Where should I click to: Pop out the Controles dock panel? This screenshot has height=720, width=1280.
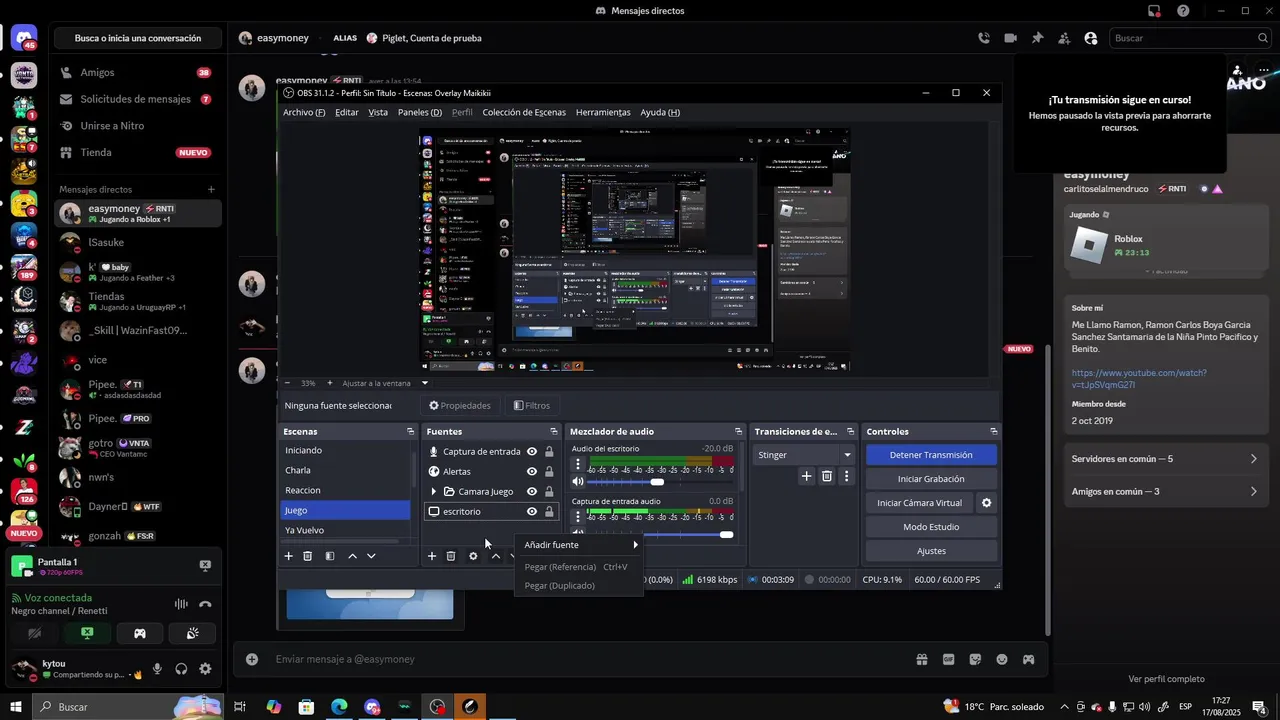click(x=993, y=431)
